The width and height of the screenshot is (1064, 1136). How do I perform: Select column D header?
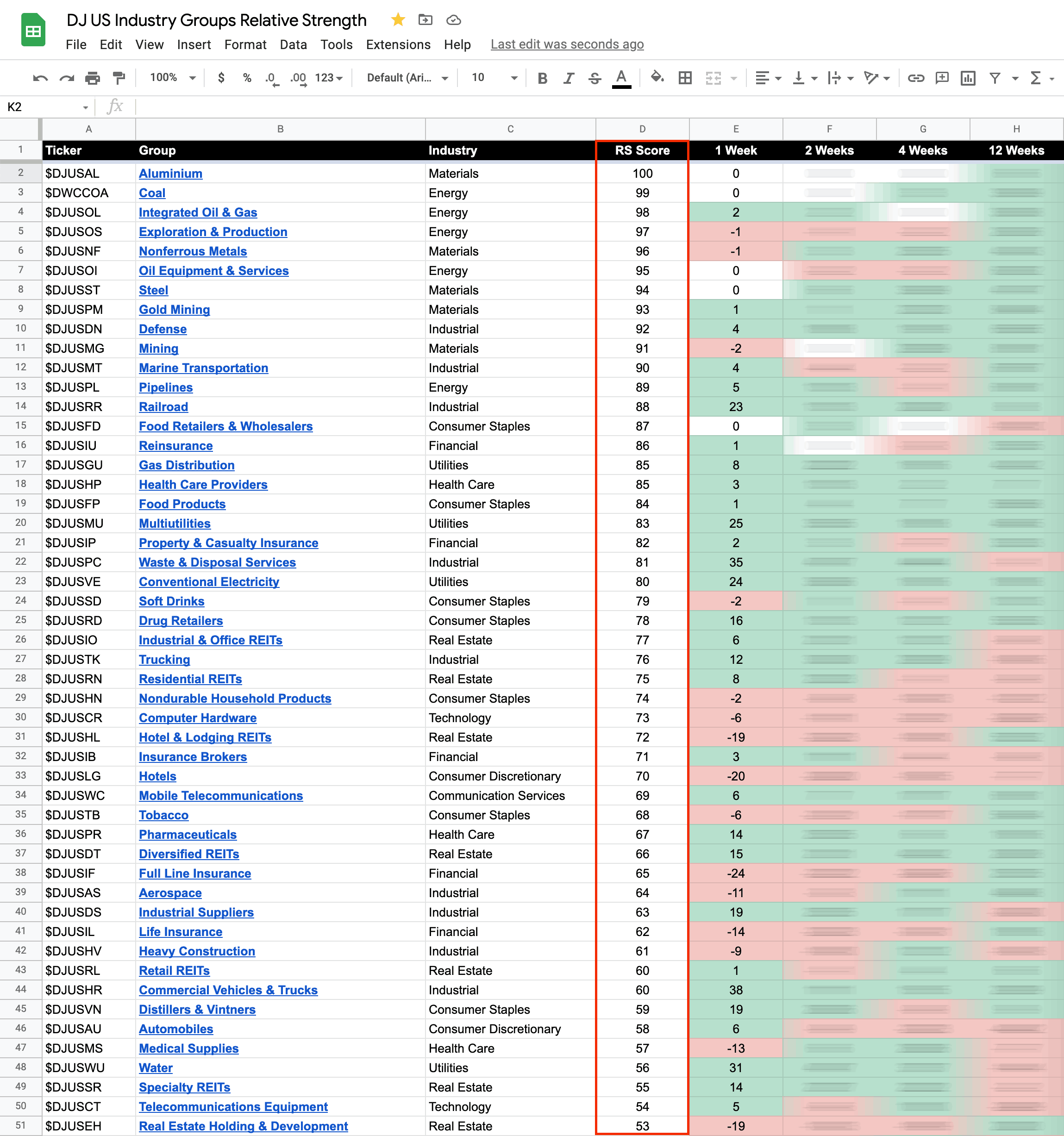[642, 129]
